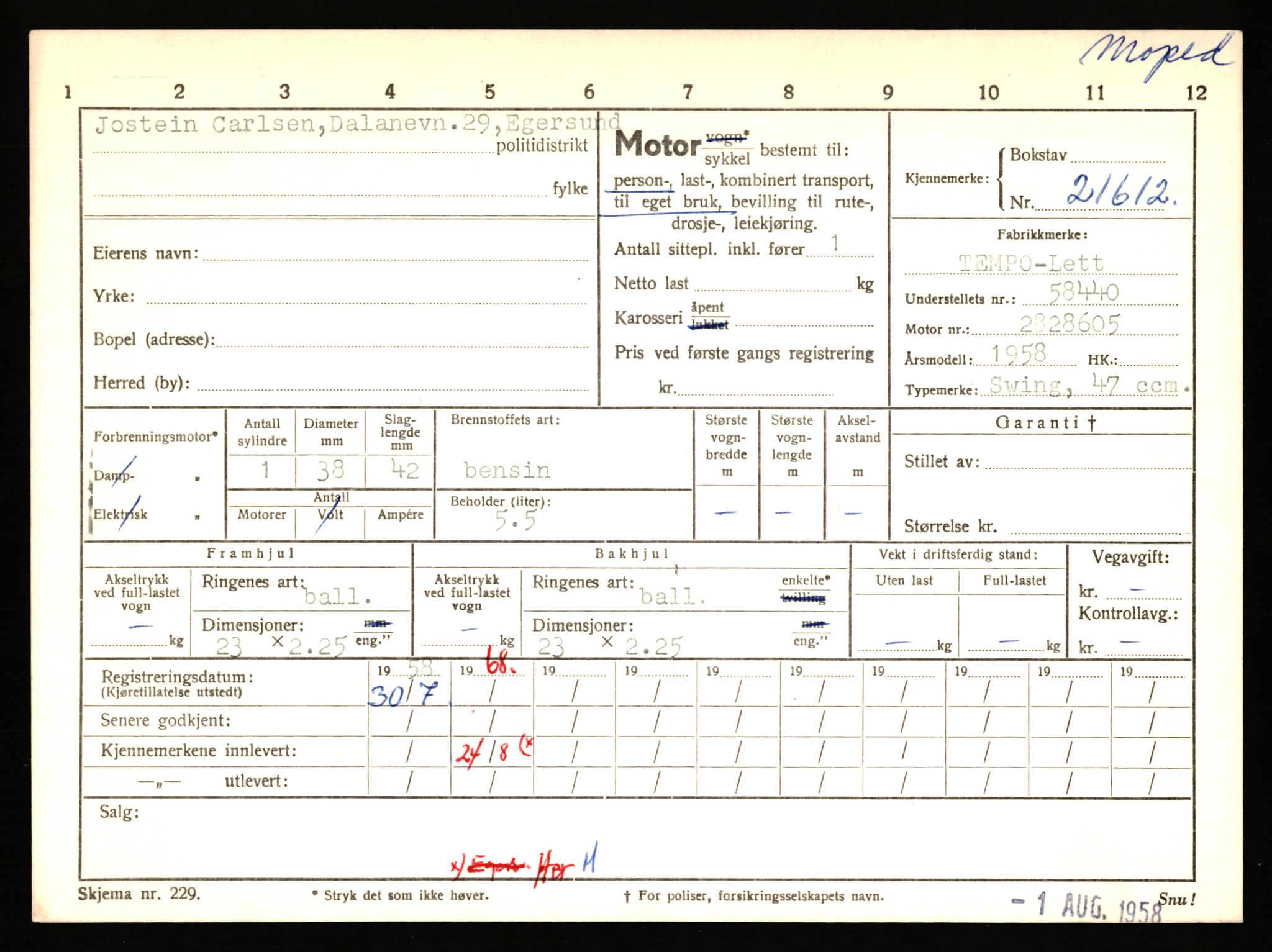Viewport: 1272px width, 952px height.
Task: Click the 'Bokstav' label
Action: (x=1038, y=155)
